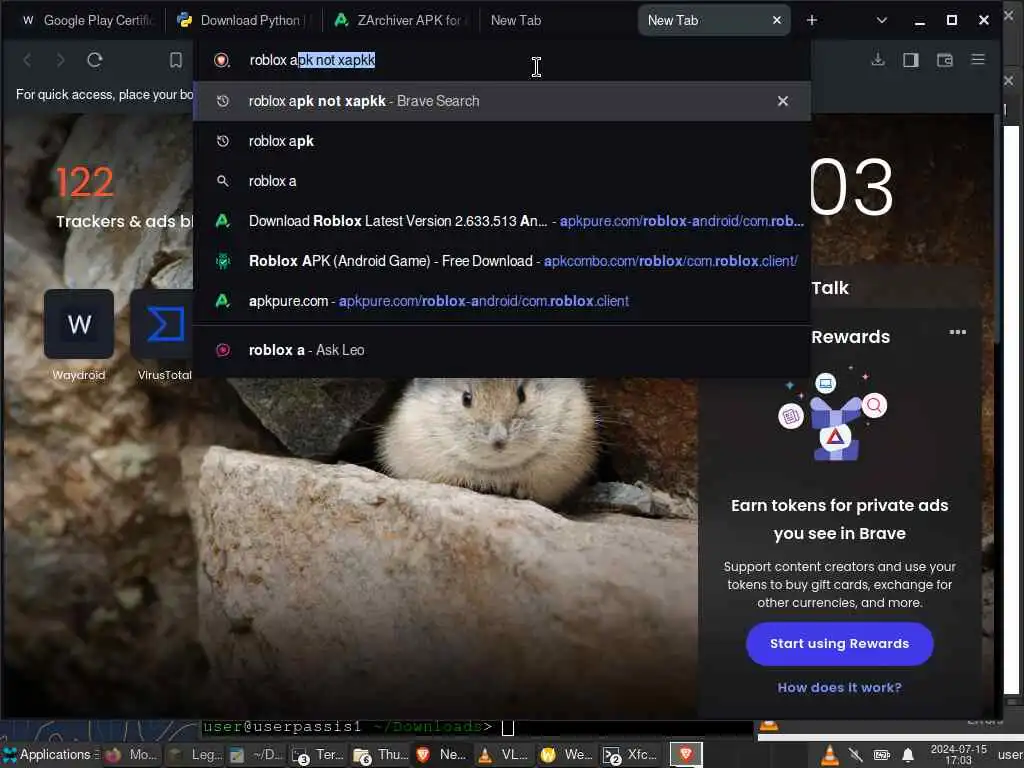Image resolution: width=1024 pixels, height=768 pixels.
Task: Open apkpure.com roblox-android suggestion
Action: 502,301
